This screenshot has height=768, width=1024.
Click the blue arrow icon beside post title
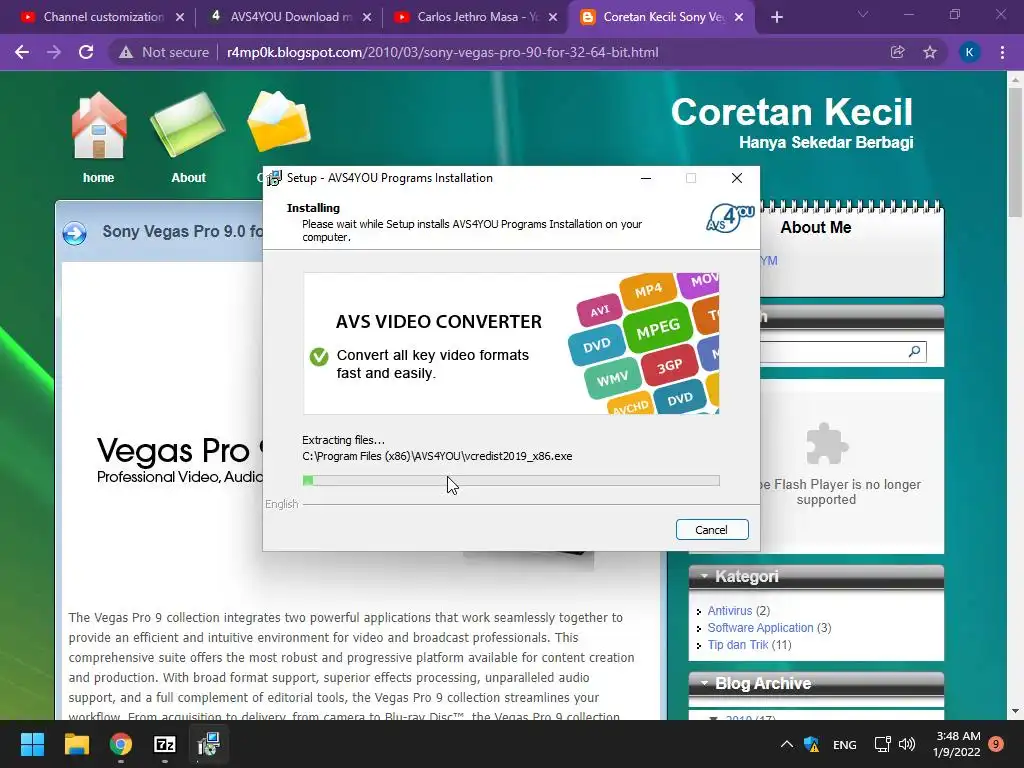(74, 232)
